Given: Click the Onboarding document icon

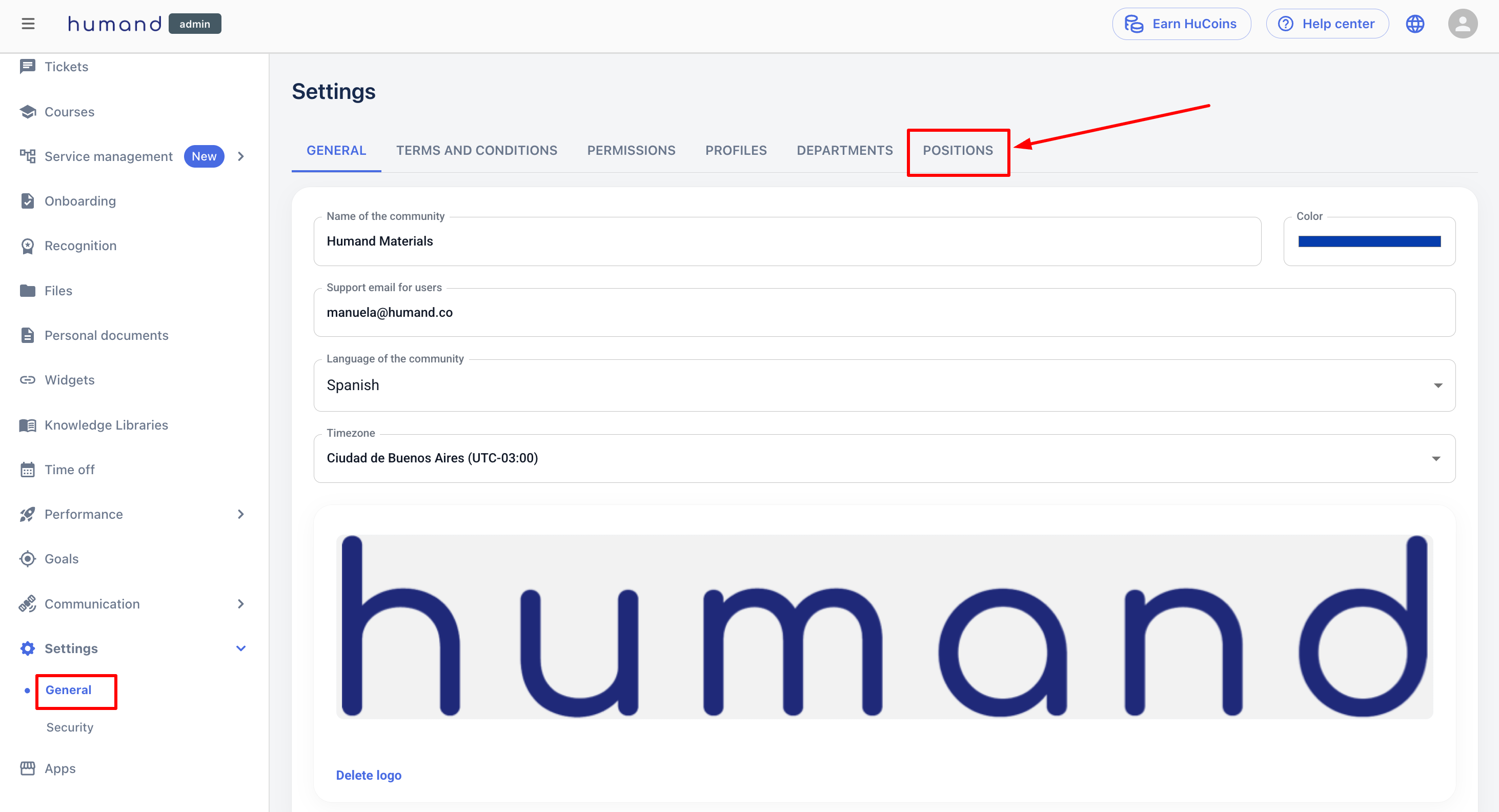Looking at the screenshot, I should click(x=27, y=201).
